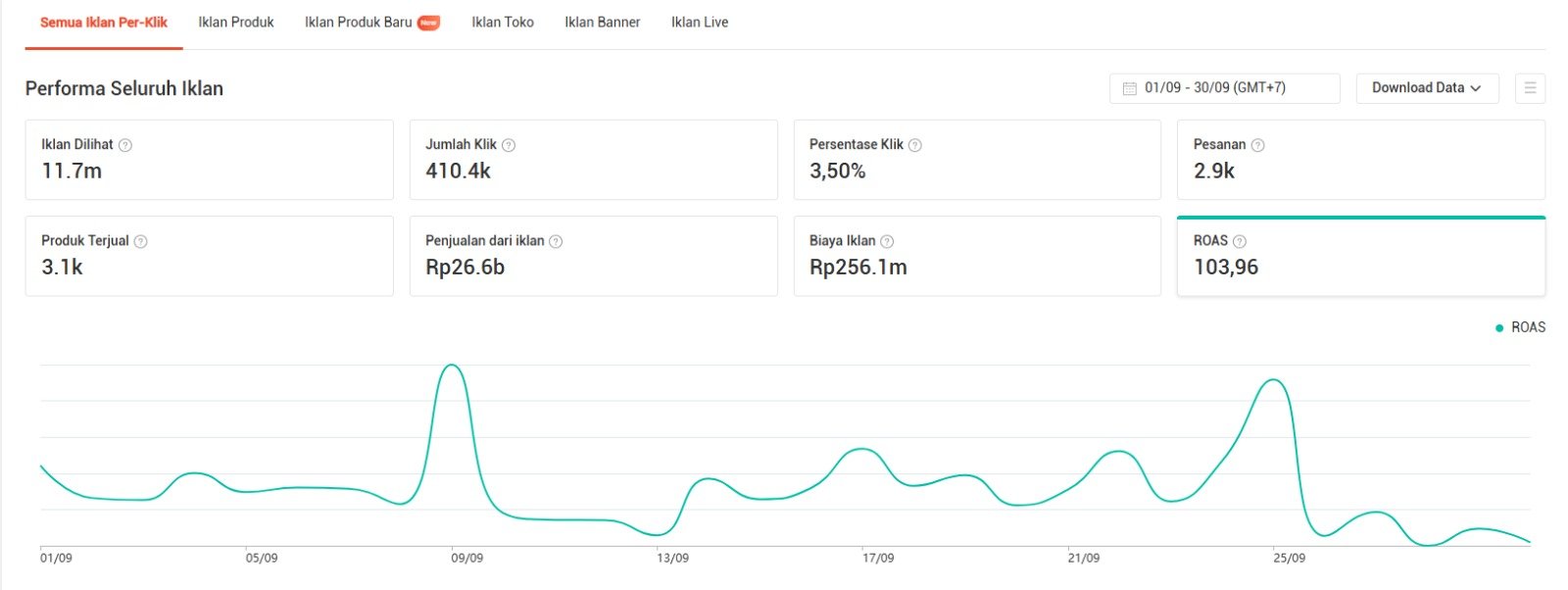Click the ROAS legend color dot
Screen dimensions: 1568x590
(x=1499, y=328)
